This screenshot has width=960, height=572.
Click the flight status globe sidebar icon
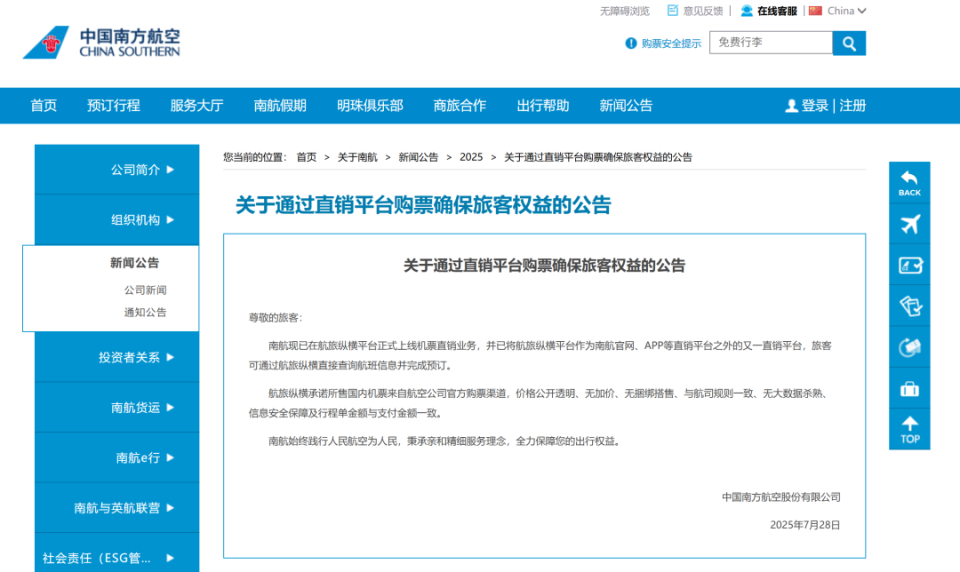point(909,347)
